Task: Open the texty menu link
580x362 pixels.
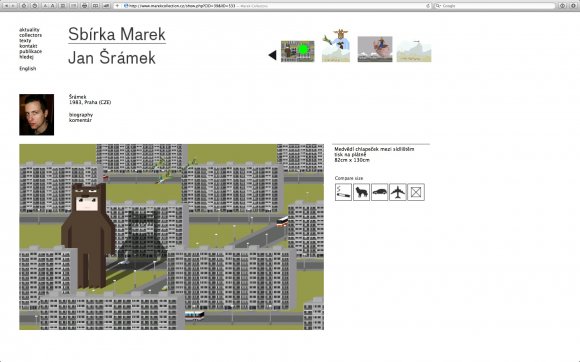Action: point(25,41)
